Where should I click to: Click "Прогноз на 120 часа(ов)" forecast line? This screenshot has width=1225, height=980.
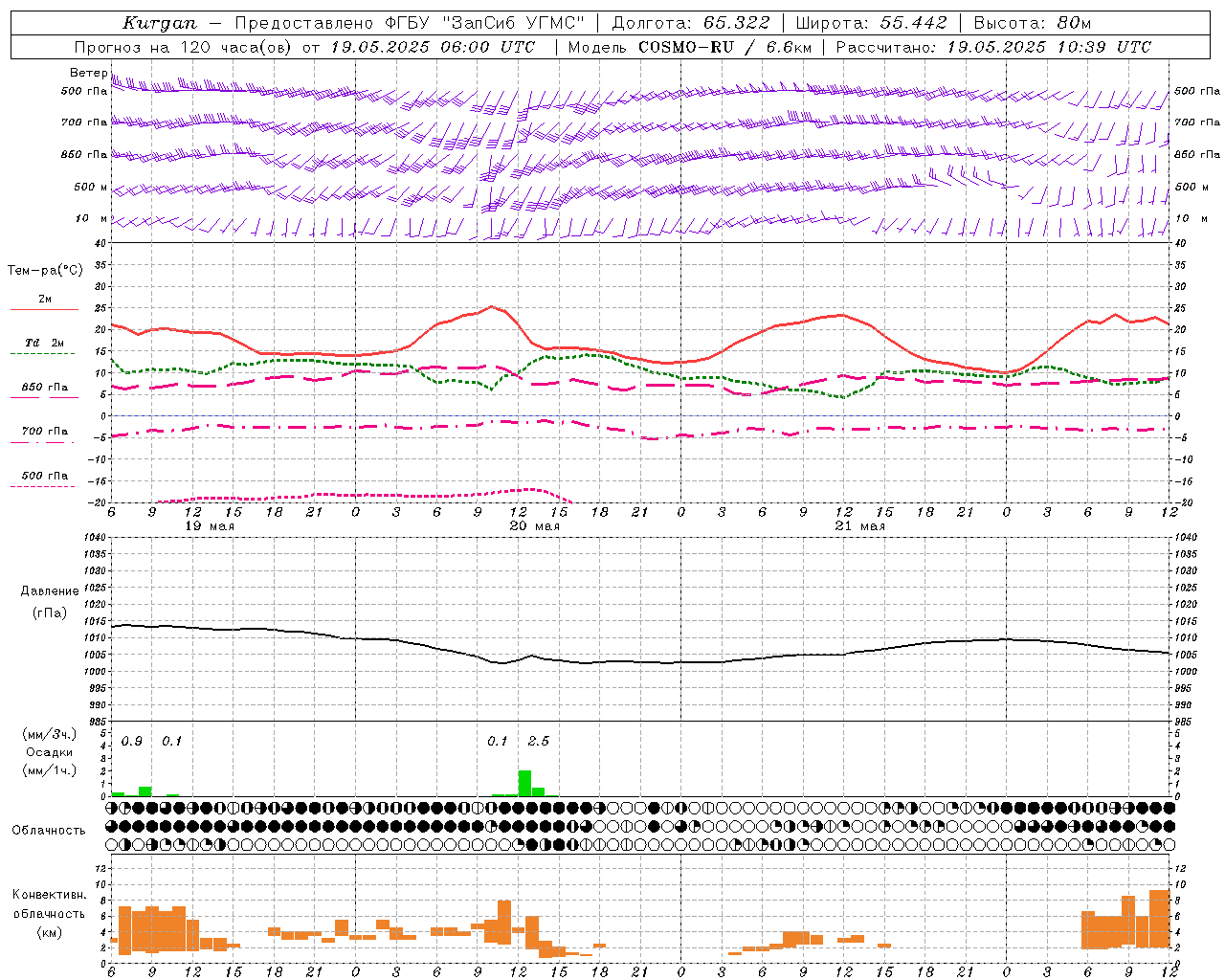tap(185, 47)
